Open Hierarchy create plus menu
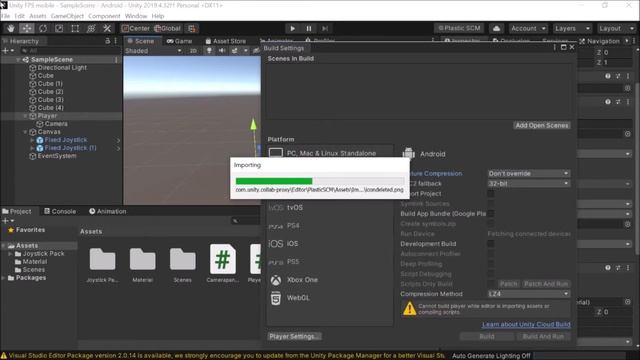Screen dimensions: 640x360 pos(8,51)
